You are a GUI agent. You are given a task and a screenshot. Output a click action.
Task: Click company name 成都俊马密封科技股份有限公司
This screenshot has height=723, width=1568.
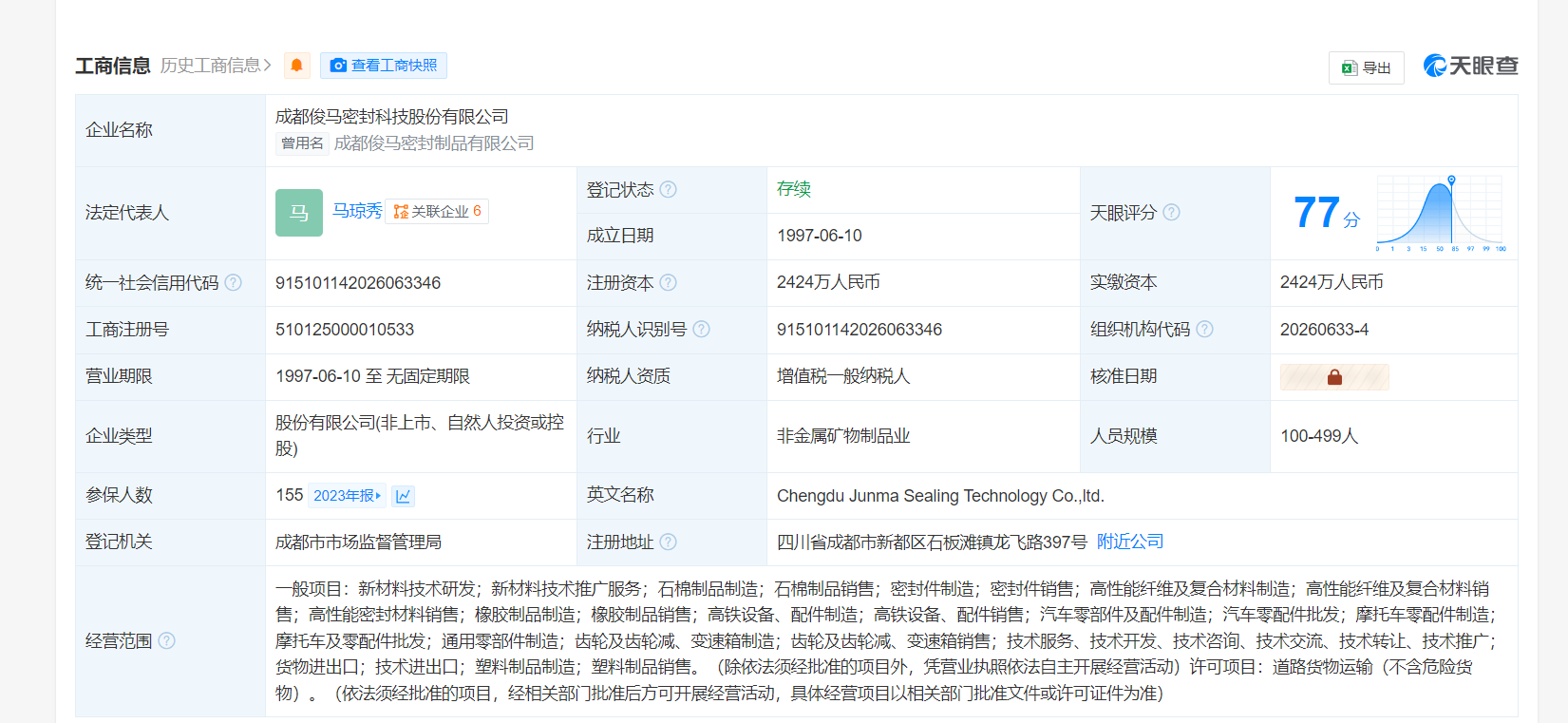point(392,117)
